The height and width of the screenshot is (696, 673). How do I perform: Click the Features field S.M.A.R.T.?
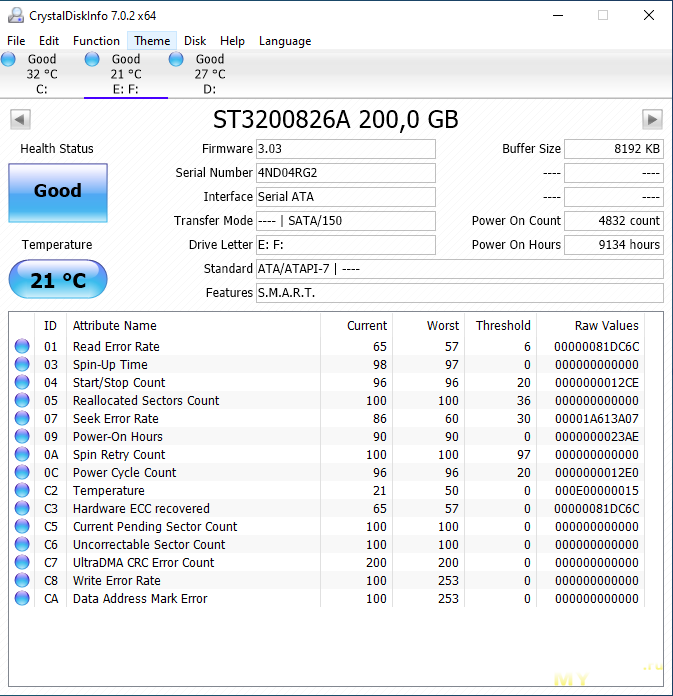[x=460, y=293]
